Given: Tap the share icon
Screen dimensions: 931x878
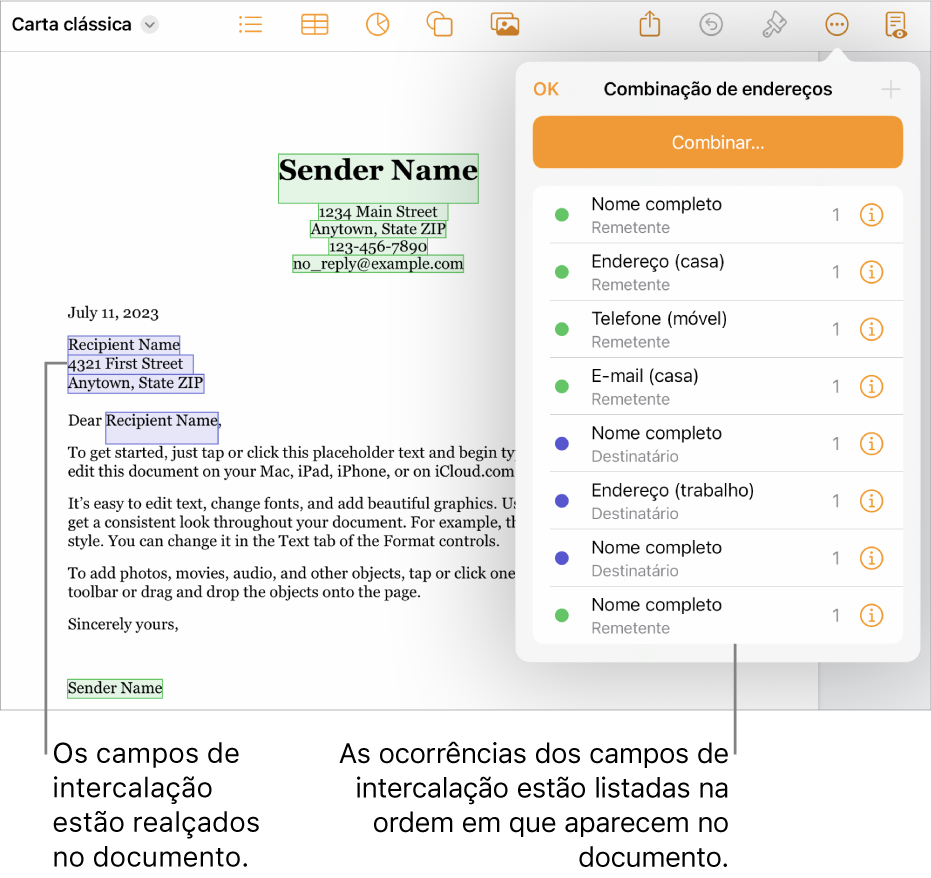Looking at the screenshot, I should (x=650, y=25).
